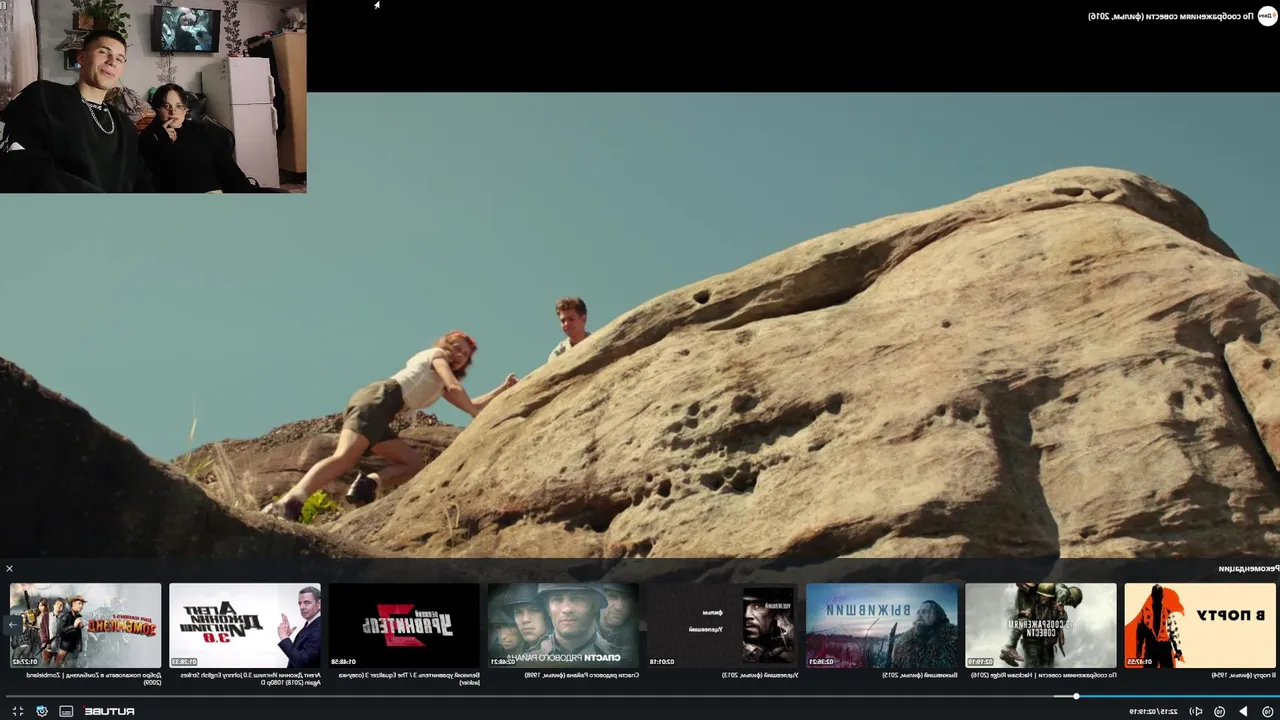This screenshot has height=720, width=1280.
Task: Click the Рекомендации heading label
Action: tap(1247, 568)
